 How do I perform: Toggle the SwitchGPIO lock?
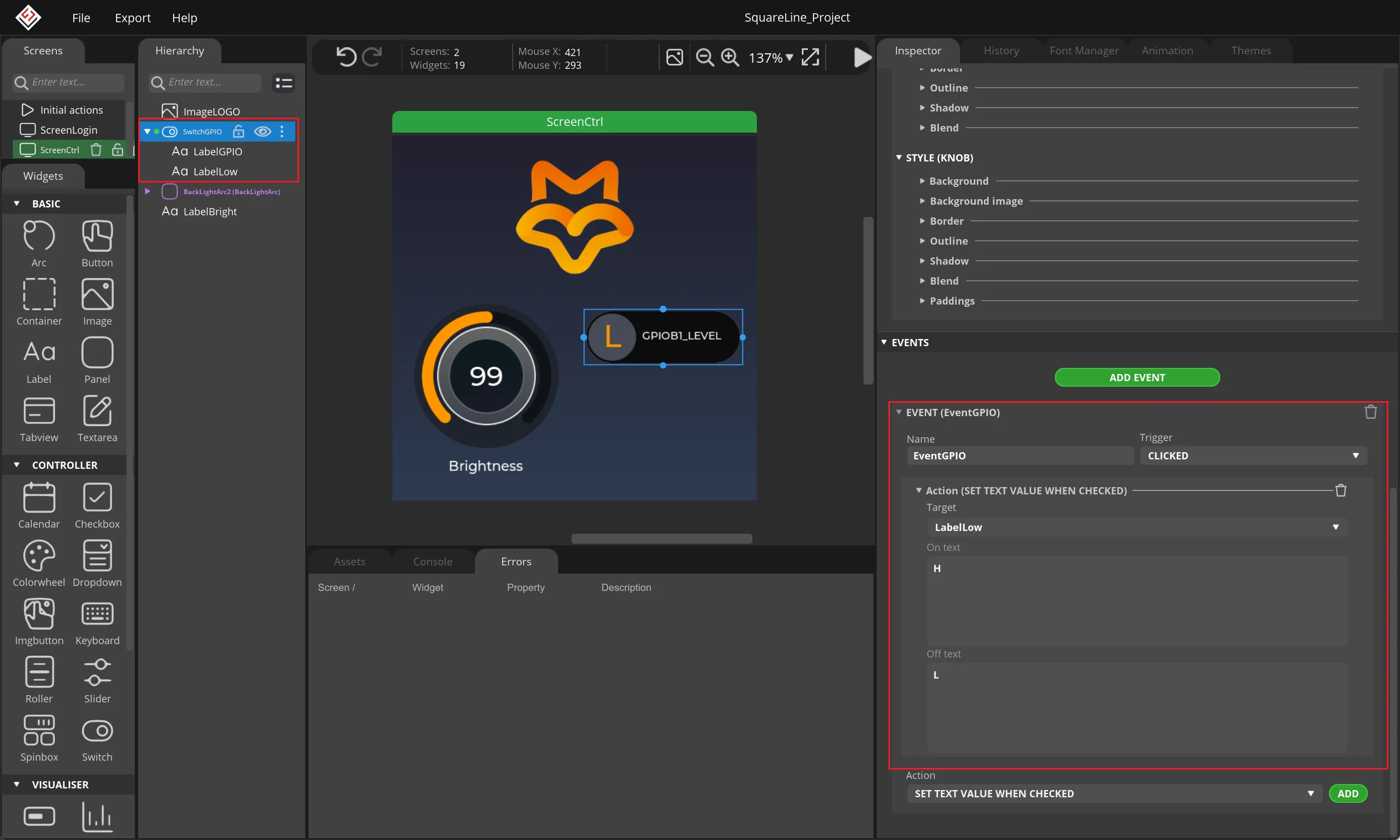(239, 132)
